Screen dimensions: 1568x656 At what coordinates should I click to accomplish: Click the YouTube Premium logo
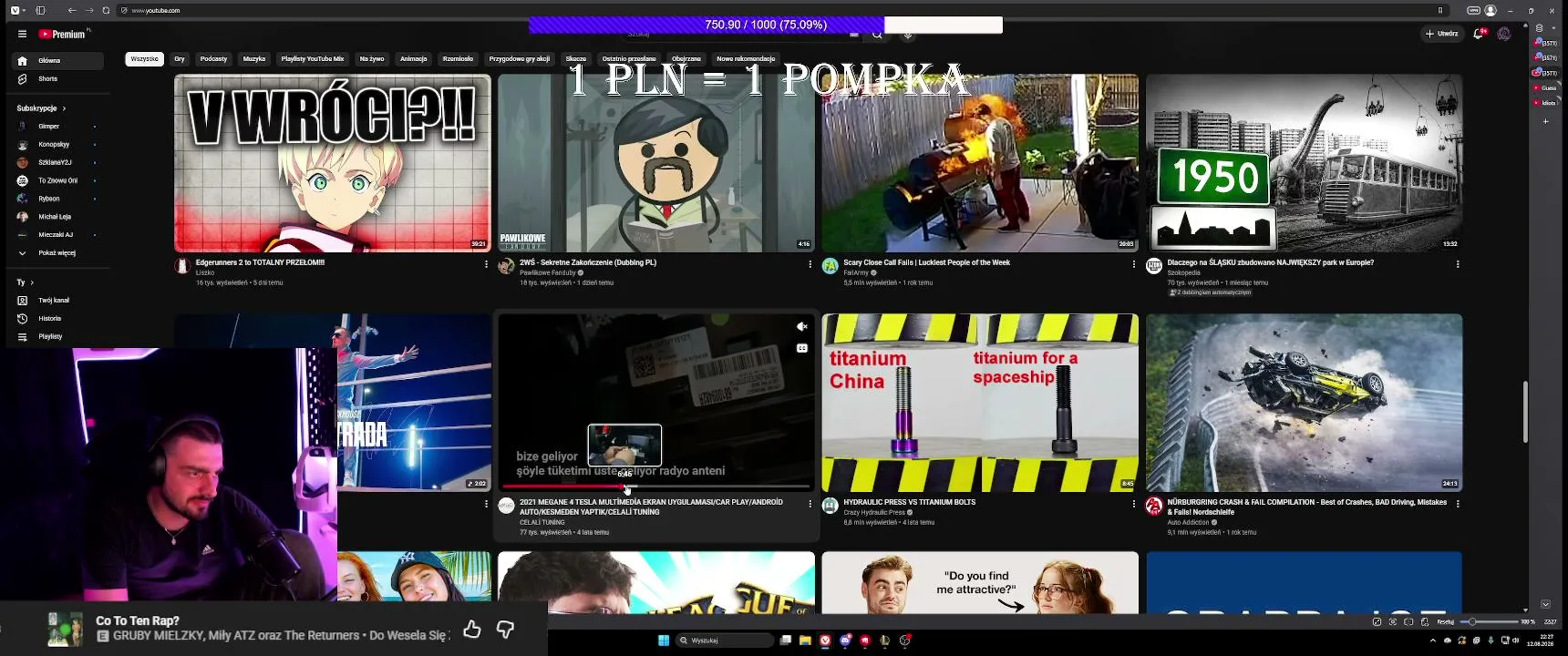click(x=63, y=34)
